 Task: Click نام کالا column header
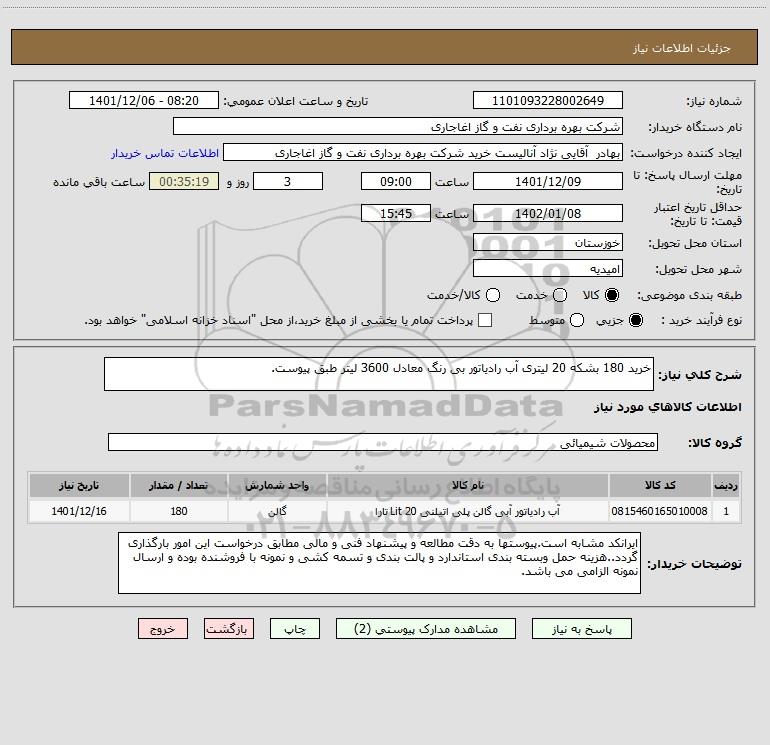[x=468, y=486]
